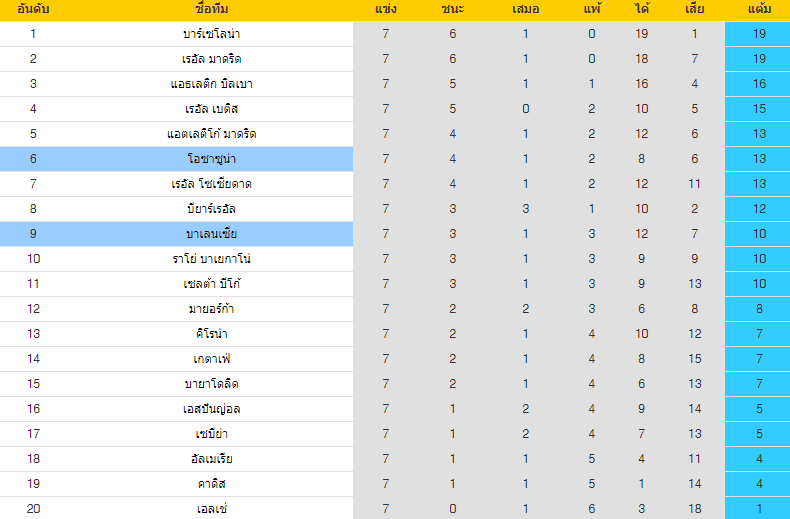Select team name คาดิส

pyautogui.click(x=212, y=484)
